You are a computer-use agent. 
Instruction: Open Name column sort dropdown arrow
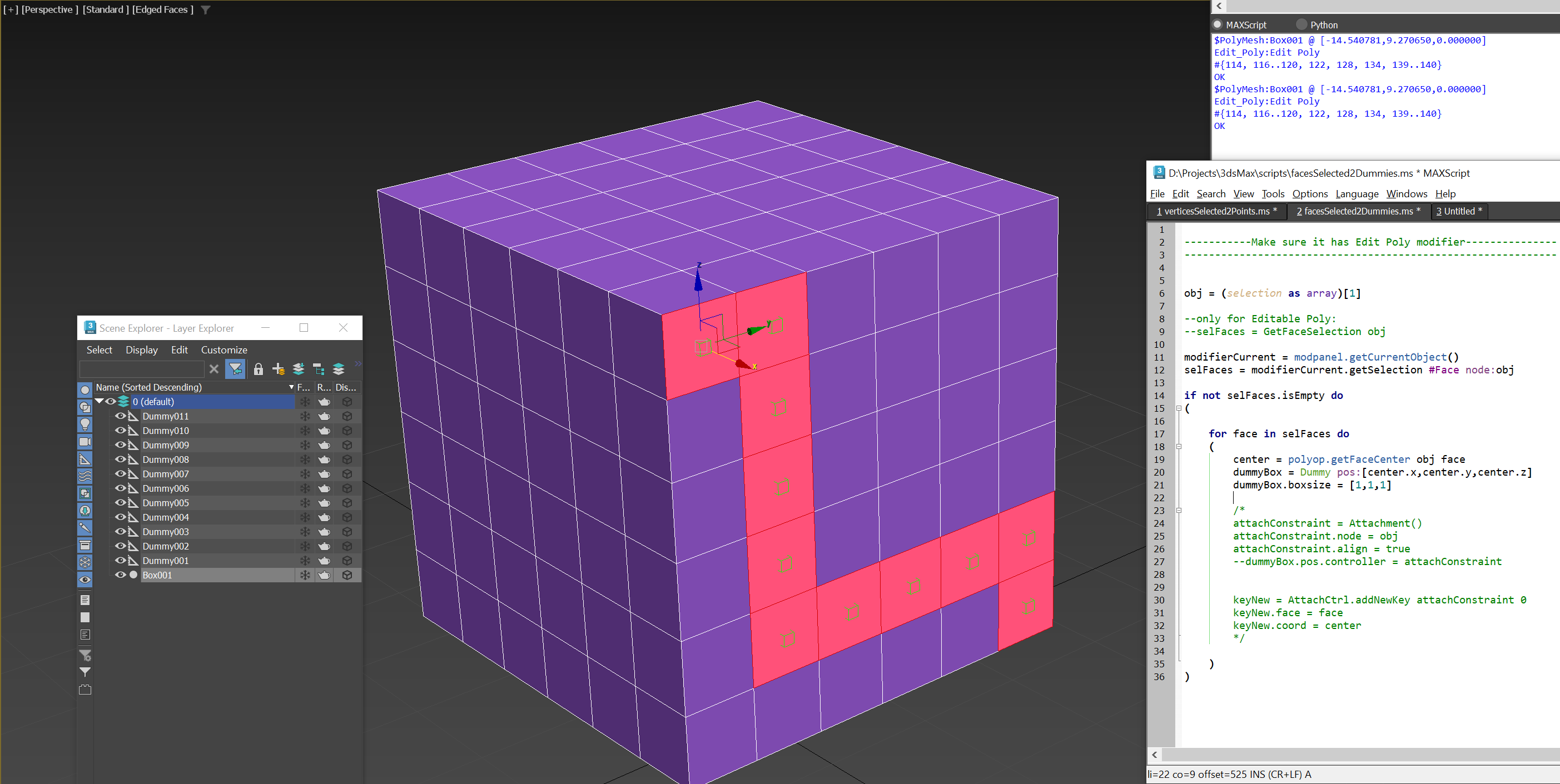291,387
